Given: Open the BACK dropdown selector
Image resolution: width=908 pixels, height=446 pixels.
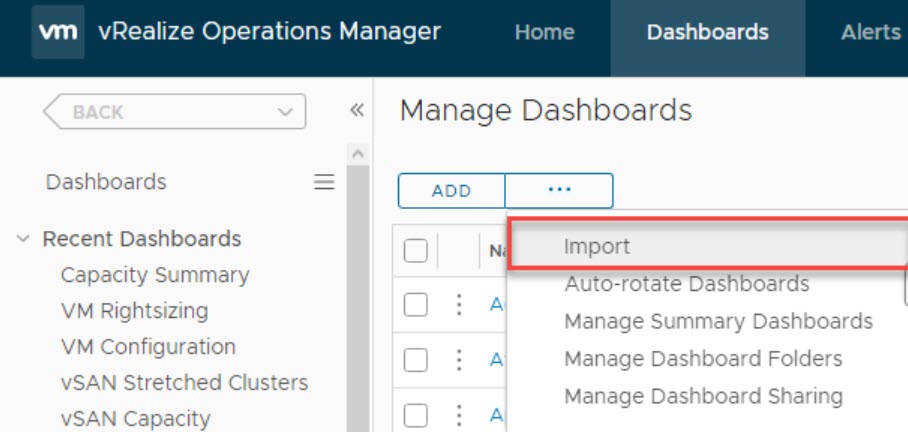Looking at the screenshot, I should coord(174,112).
